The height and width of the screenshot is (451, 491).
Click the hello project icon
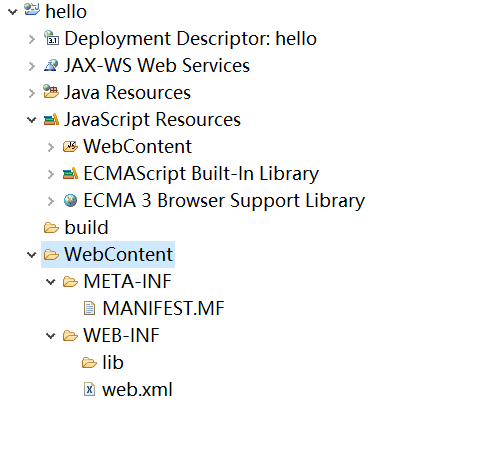[32, 9]
